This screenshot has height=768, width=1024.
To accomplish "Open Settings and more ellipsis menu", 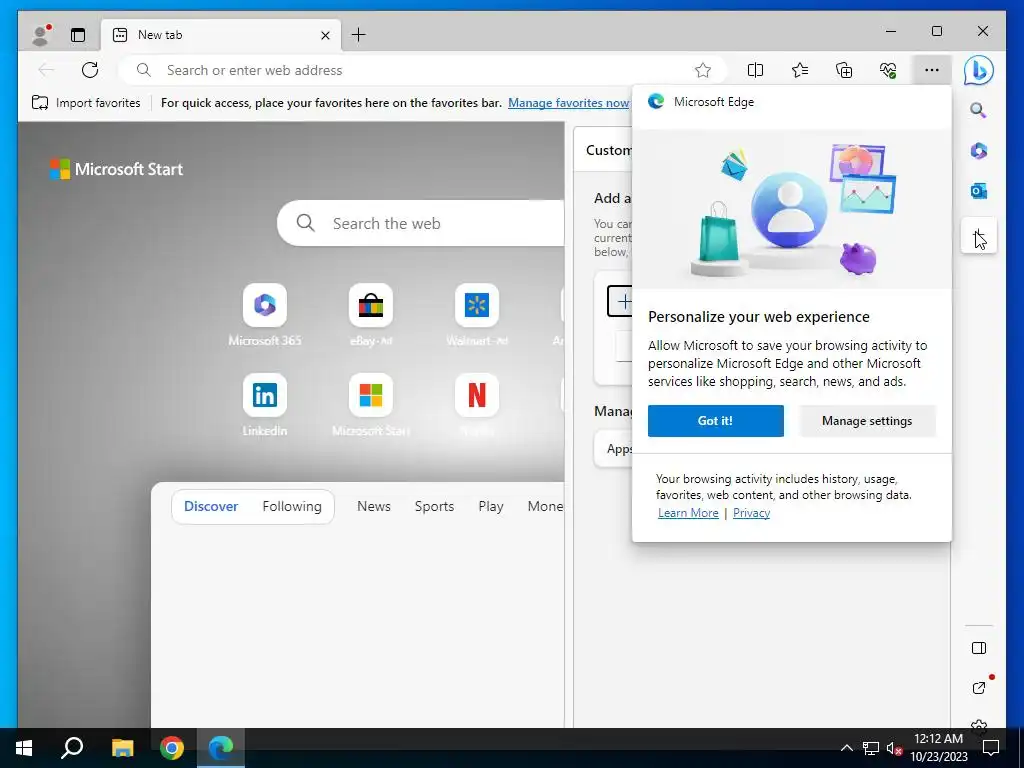I will click(932, 70).
